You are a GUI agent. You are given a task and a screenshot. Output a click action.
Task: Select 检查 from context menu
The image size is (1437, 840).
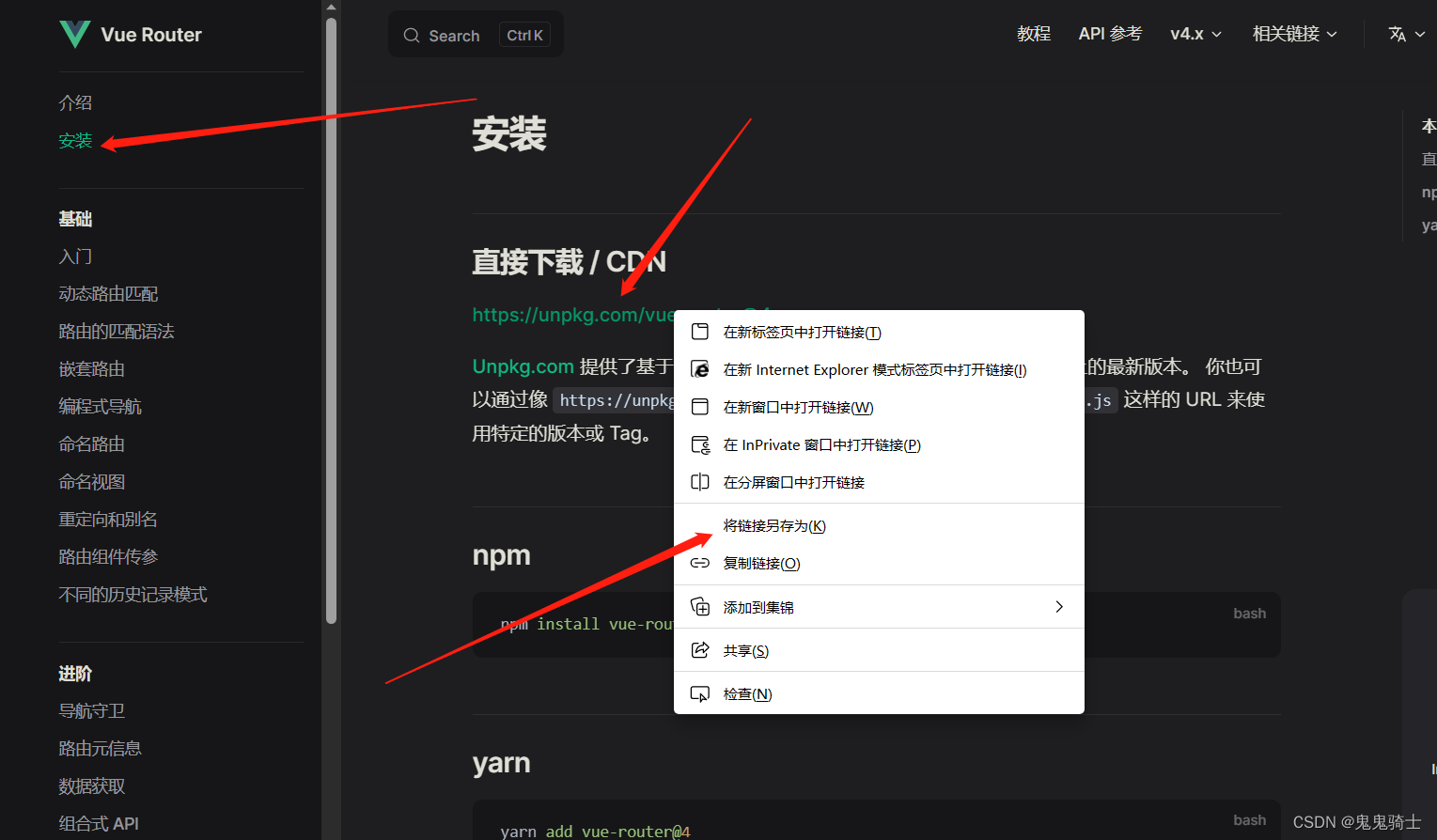pos(879,693)
